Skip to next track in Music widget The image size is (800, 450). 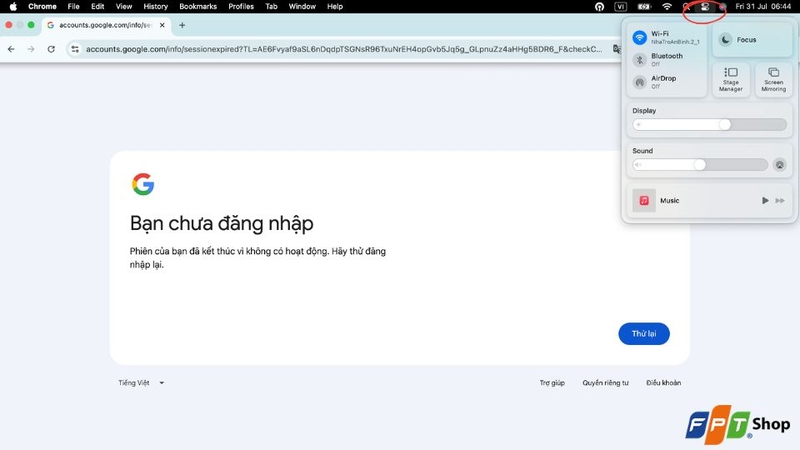click(x=780, y=201)
